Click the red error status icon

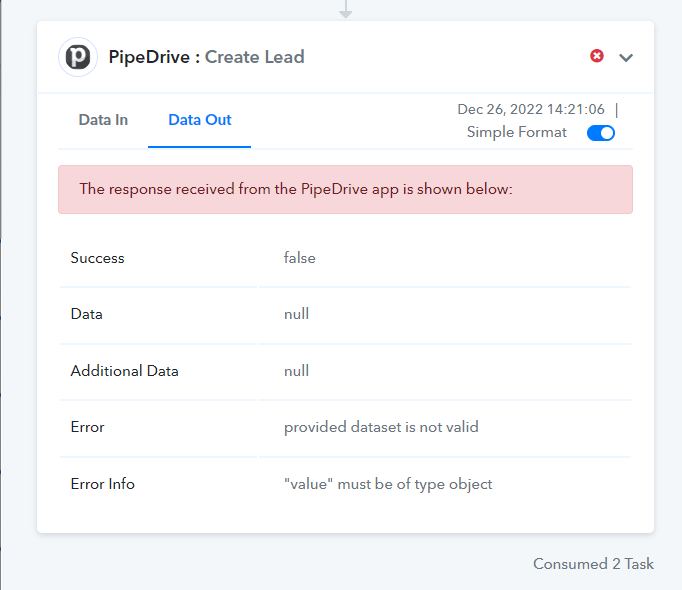597,56
